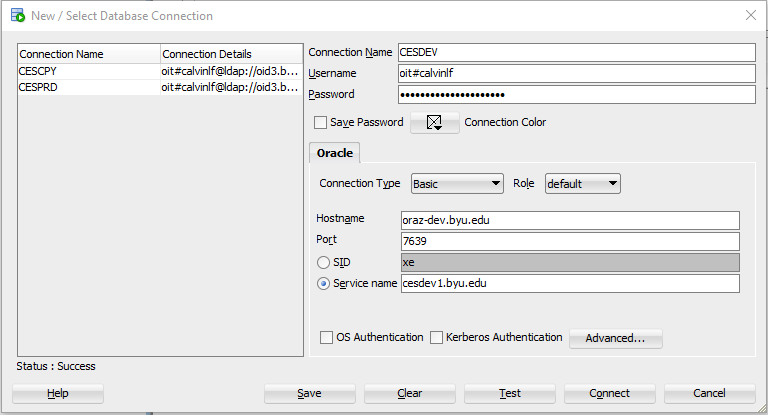This screenshot has height=415, width=768.
Task: Select the CESPRD connection in the list
Action: pos(160,88)
